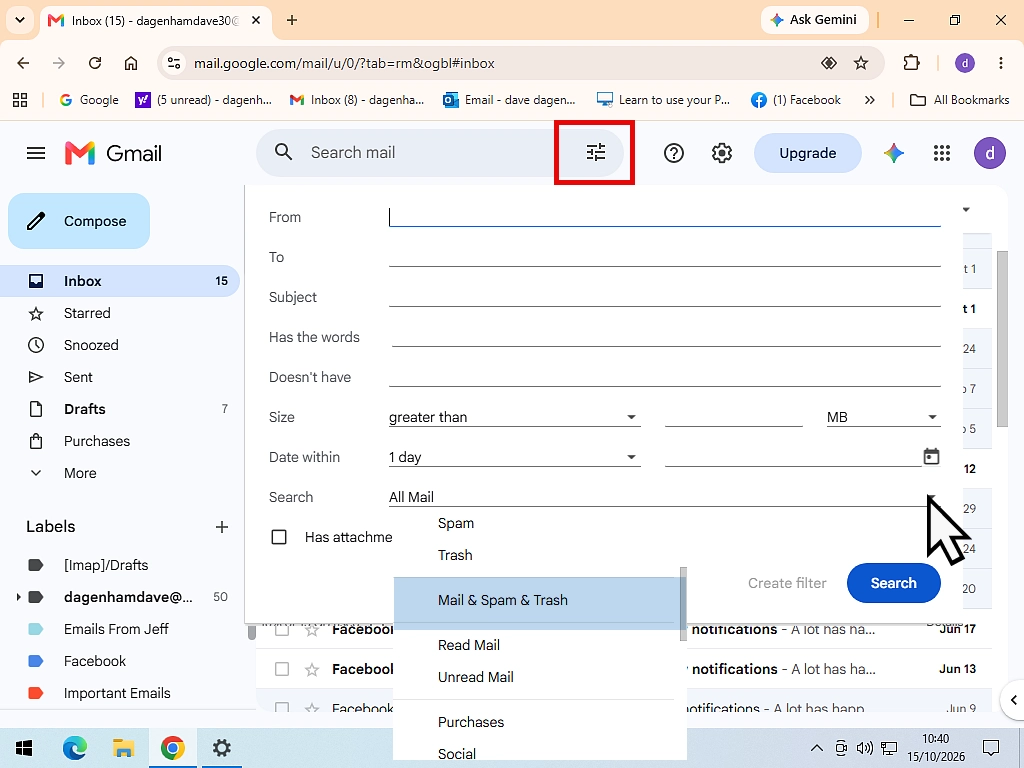The image size is (1024, 768).
Task: Open Windows Settings from the taskbar
Action: pos(222,748)
